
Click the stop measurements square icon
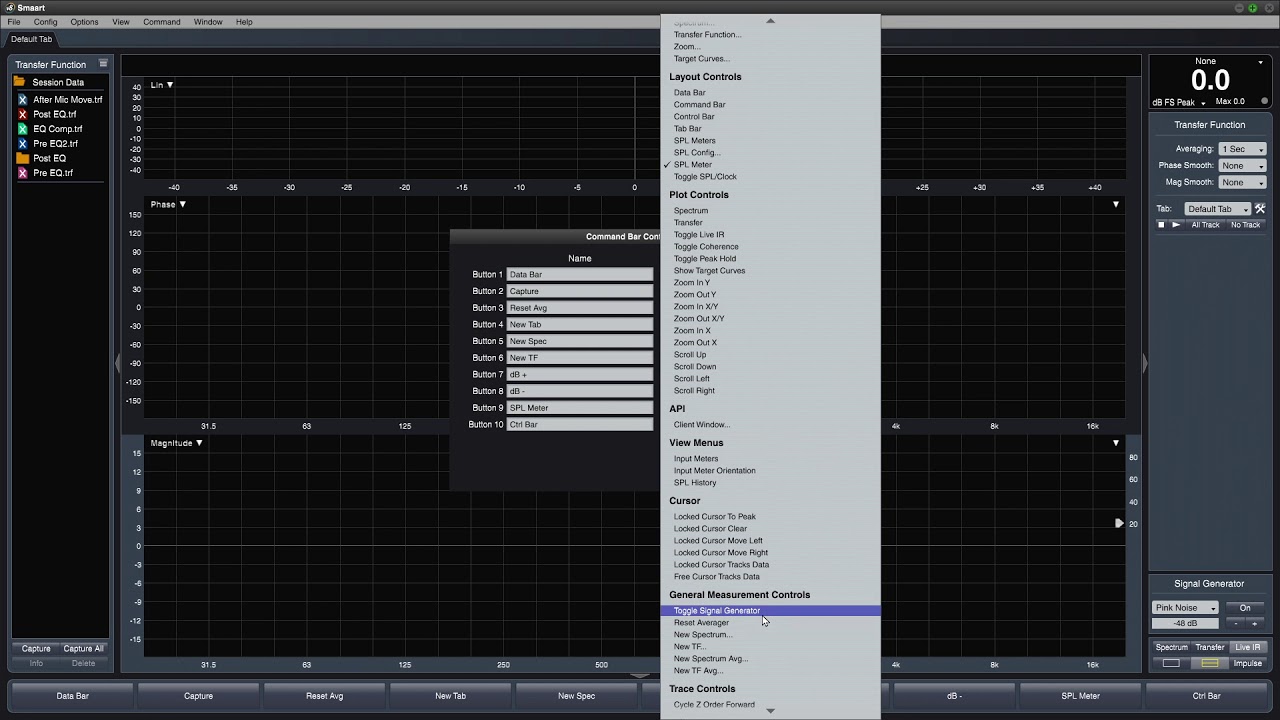pos(1161,225)
